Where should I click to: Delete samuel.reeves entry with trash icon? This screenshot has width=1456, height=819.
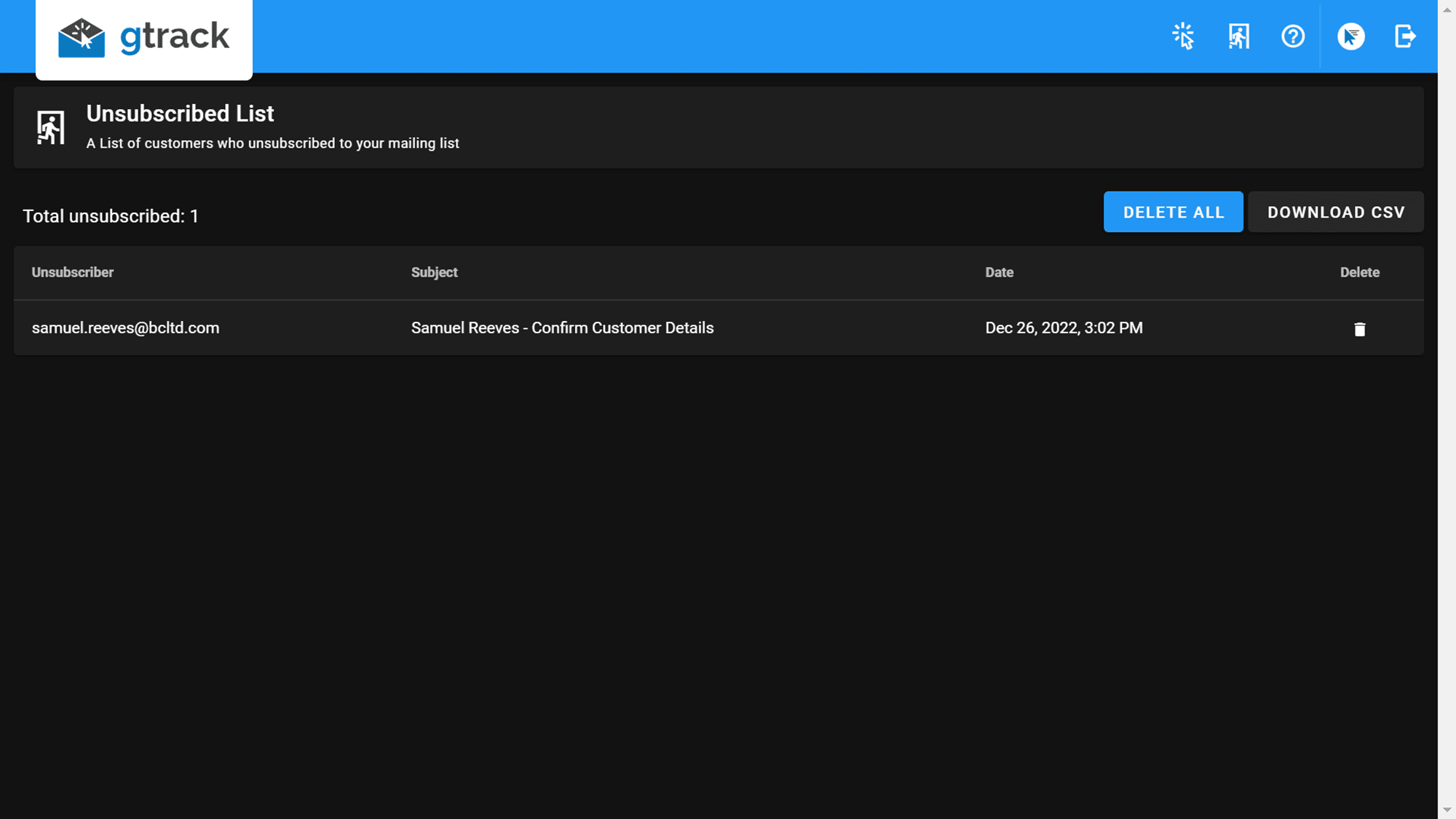[x=1359, y=329]
